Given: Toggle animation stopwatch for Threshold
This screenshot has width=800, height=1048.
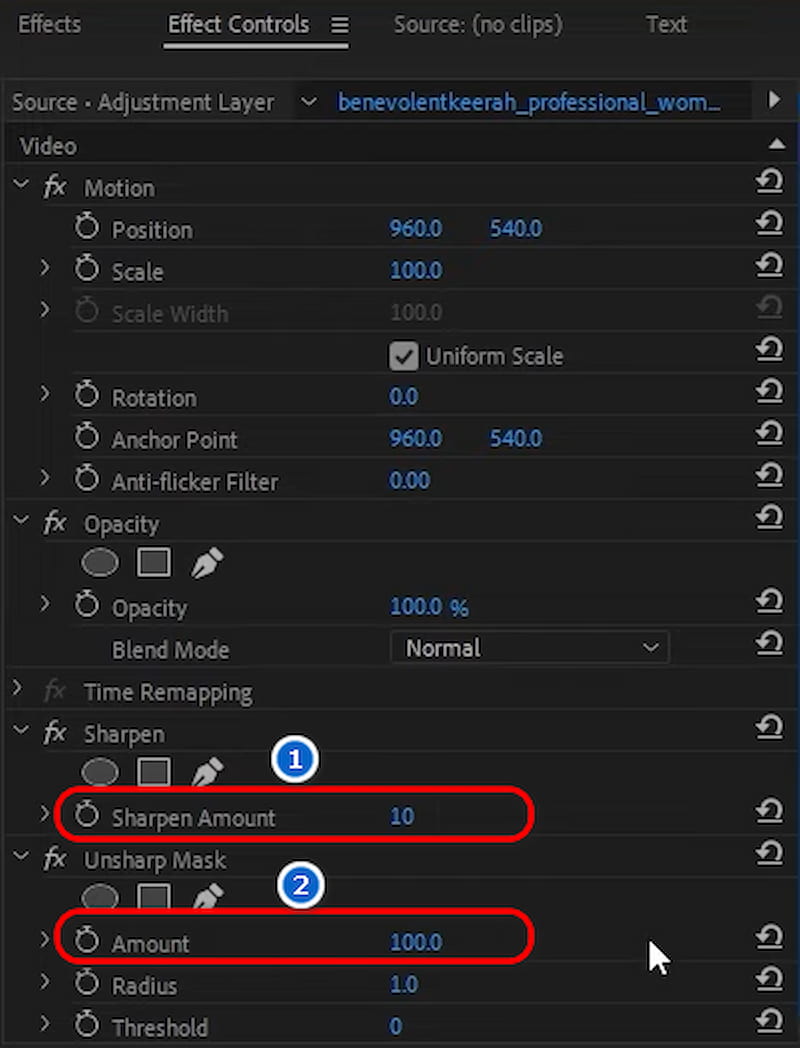Looking at the screenshot, I should [86, 1026].
